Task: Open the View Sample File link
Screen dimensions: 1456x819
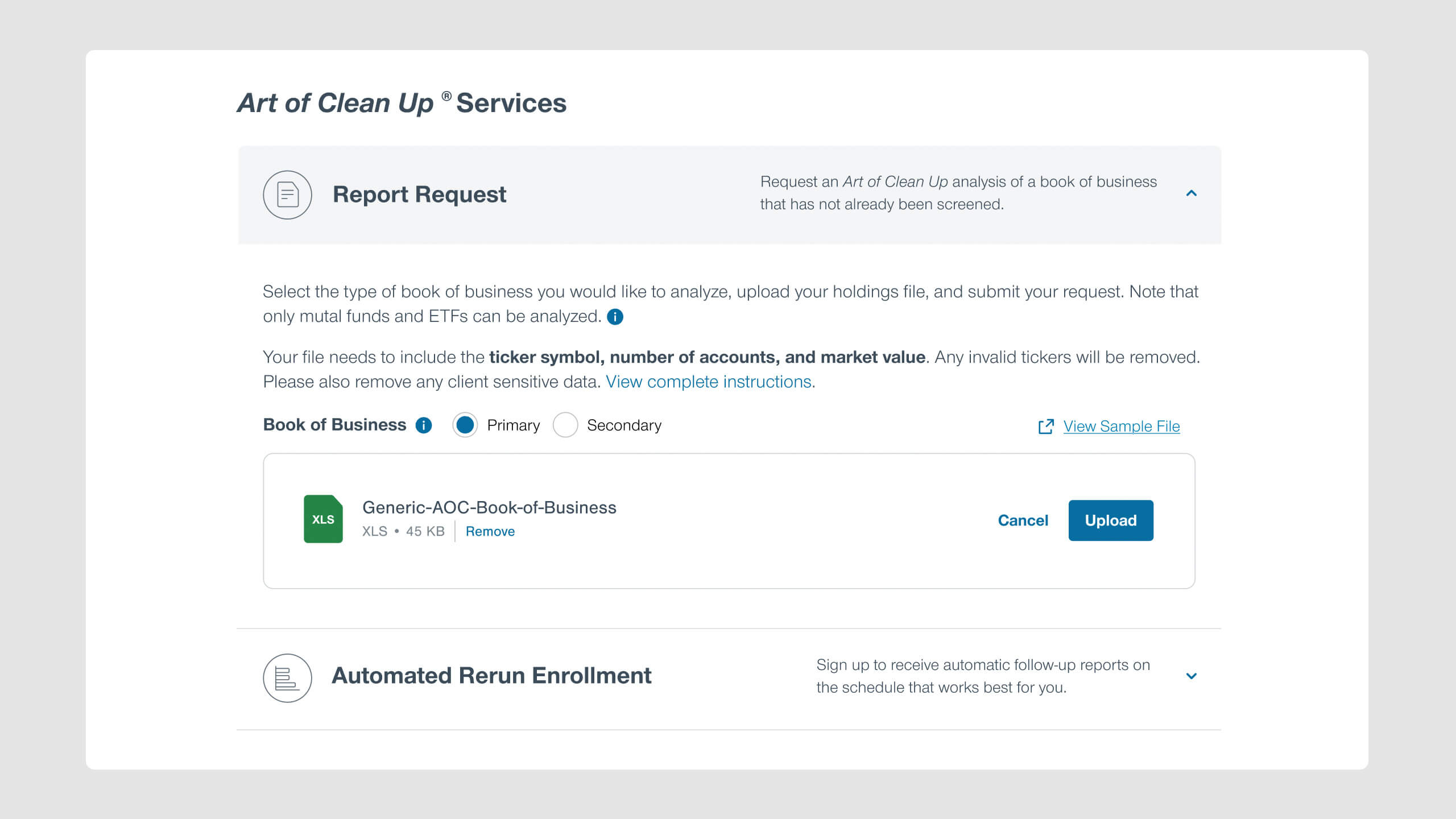Action: pyautogui.click(x=1121, y=427)
